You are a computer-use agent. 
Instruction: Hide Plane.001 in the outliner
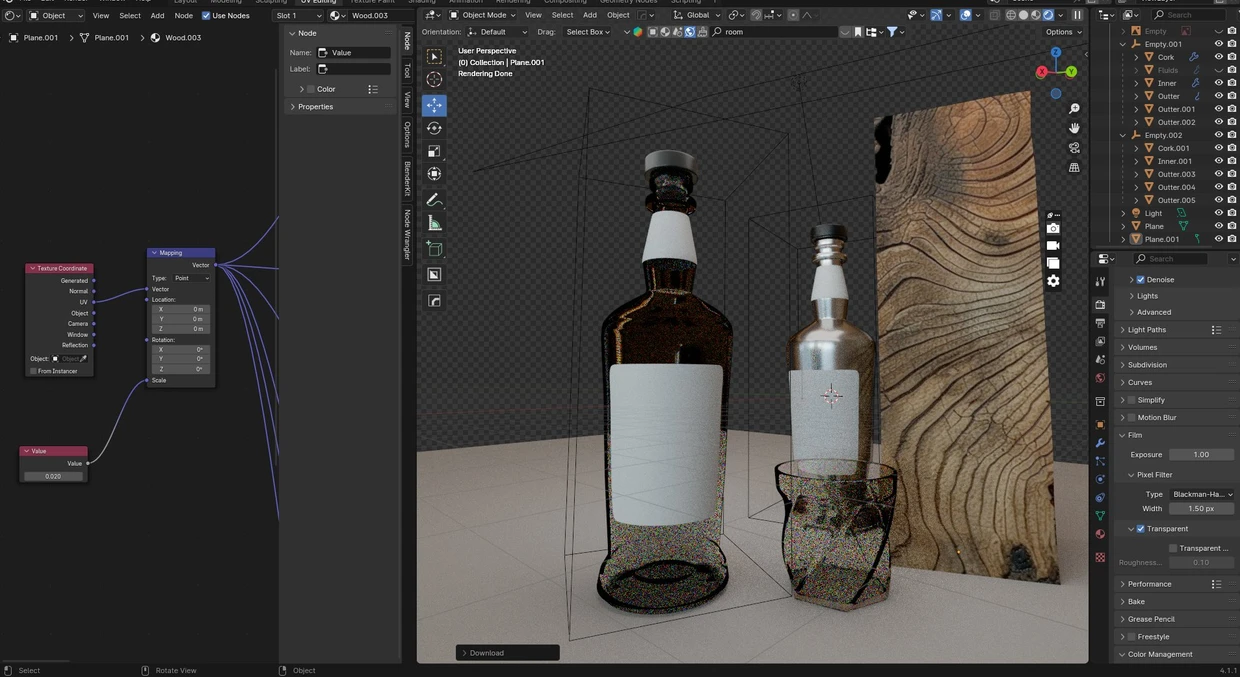[x=1218, y=239]
